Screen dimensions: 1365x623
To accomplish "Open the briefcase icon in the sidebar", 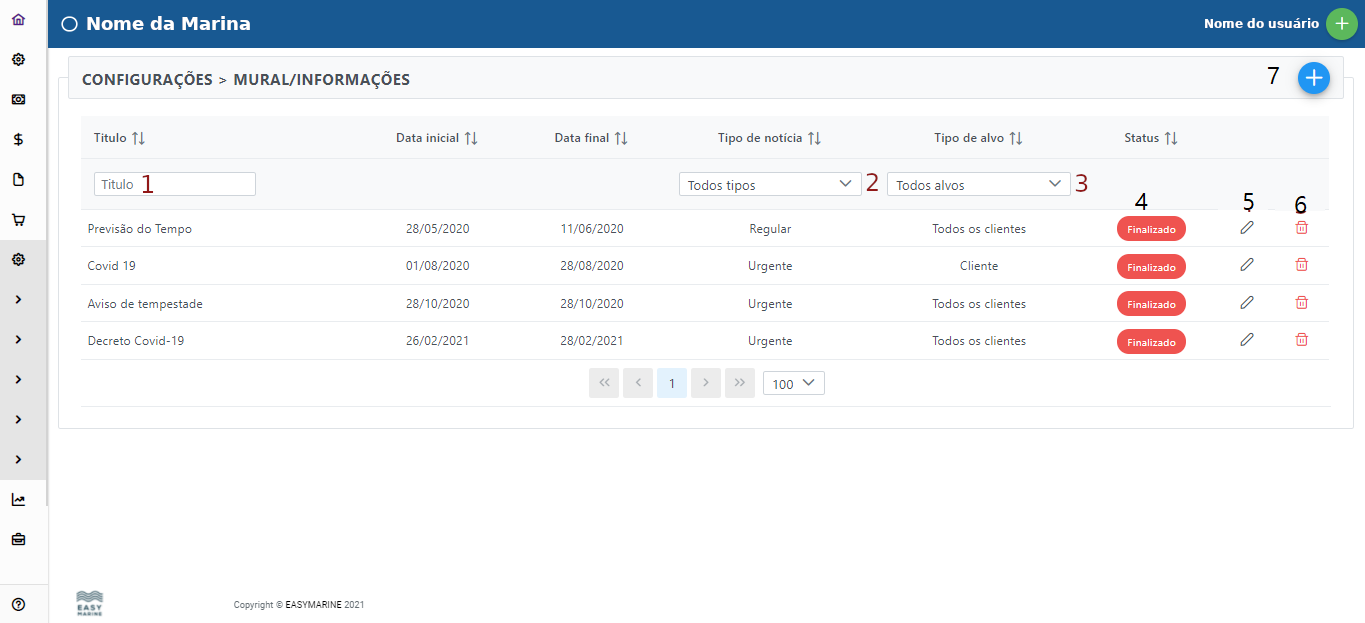I will coord(18,540).
